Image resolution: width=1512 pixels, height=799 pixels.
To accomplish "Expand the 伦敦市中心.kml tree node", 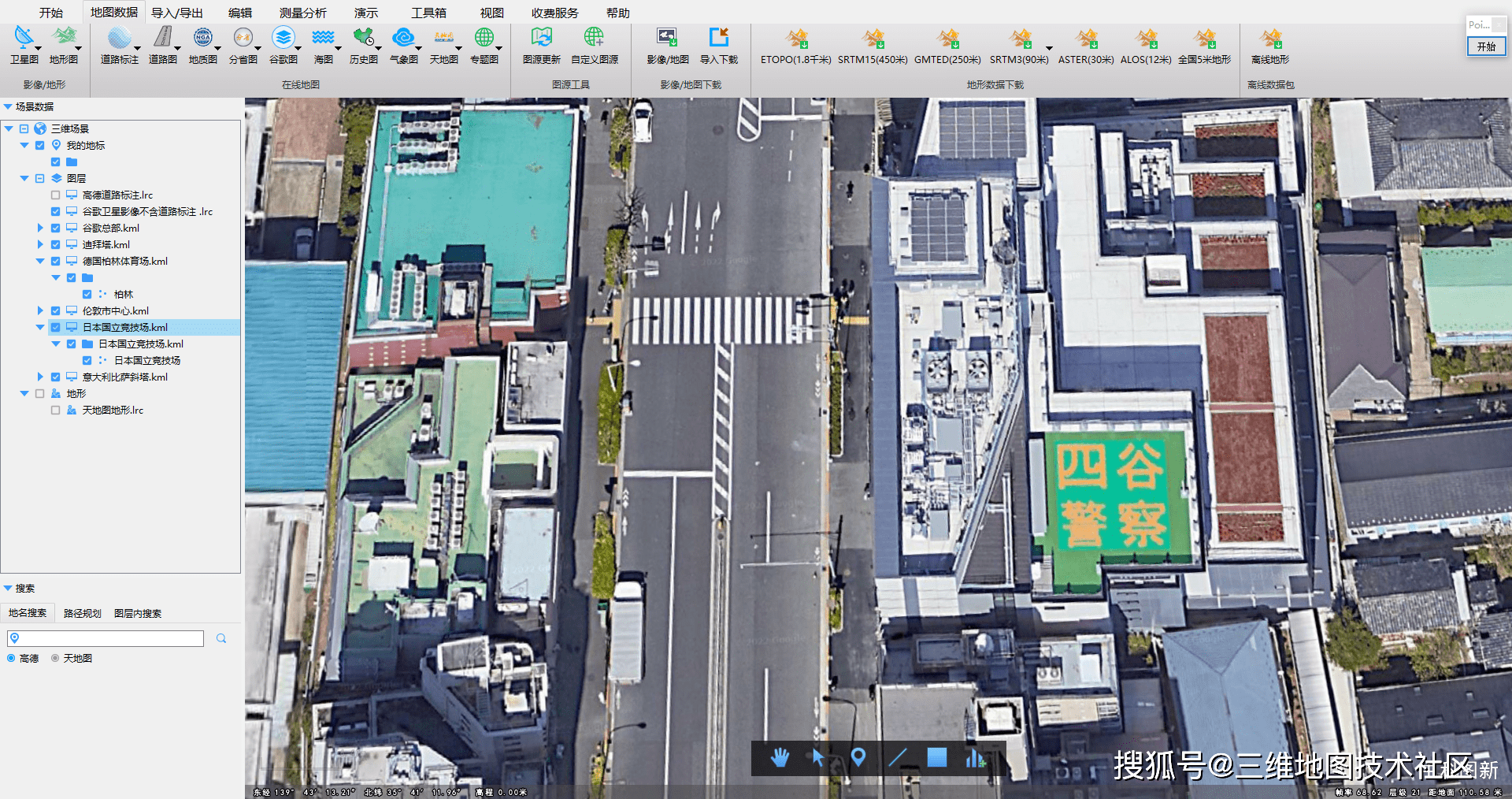I will (x=40, y=310).
